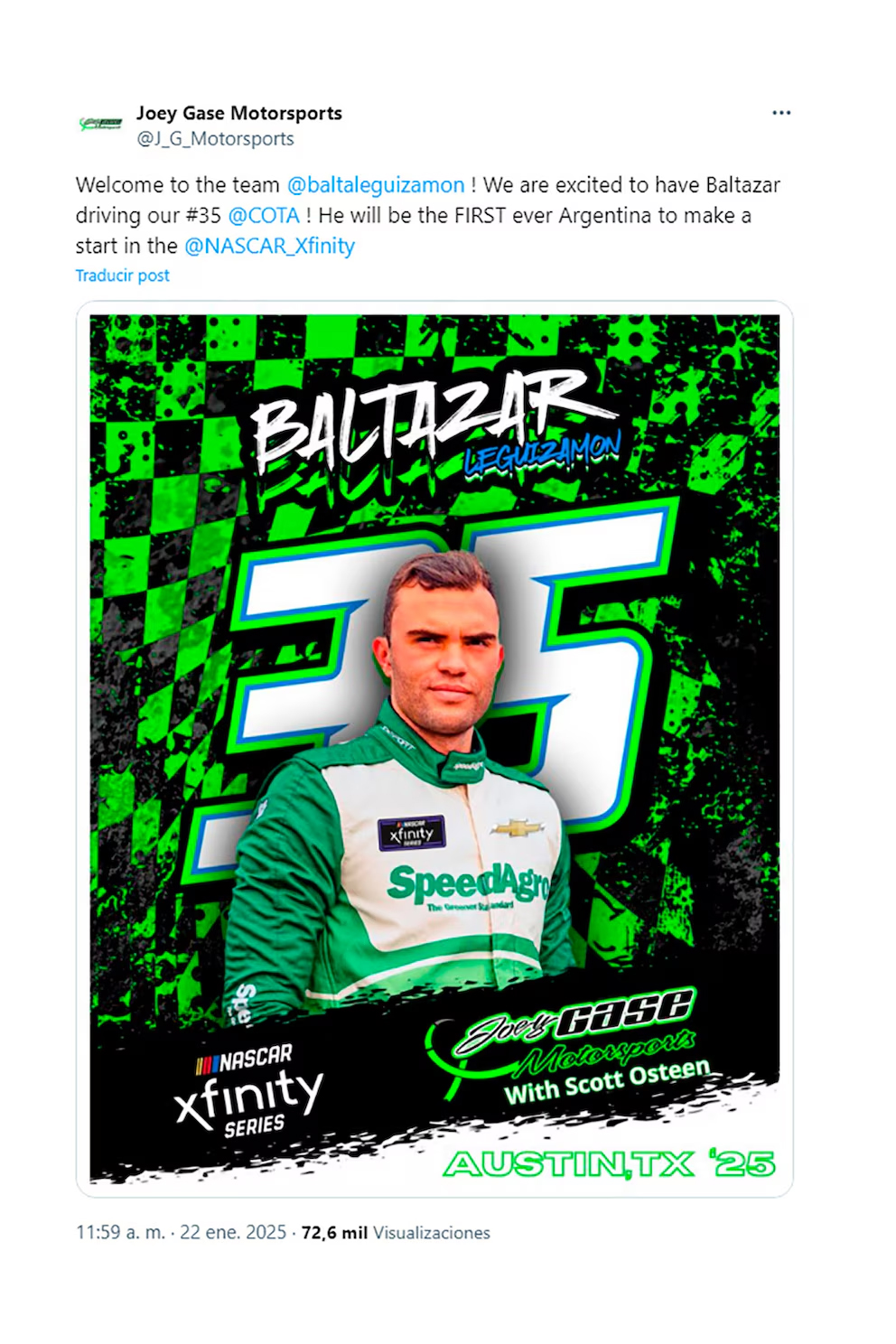Click the Chevrolet bowtie emblem on suit
This screenshot has height=1344, width=896.
518,827
